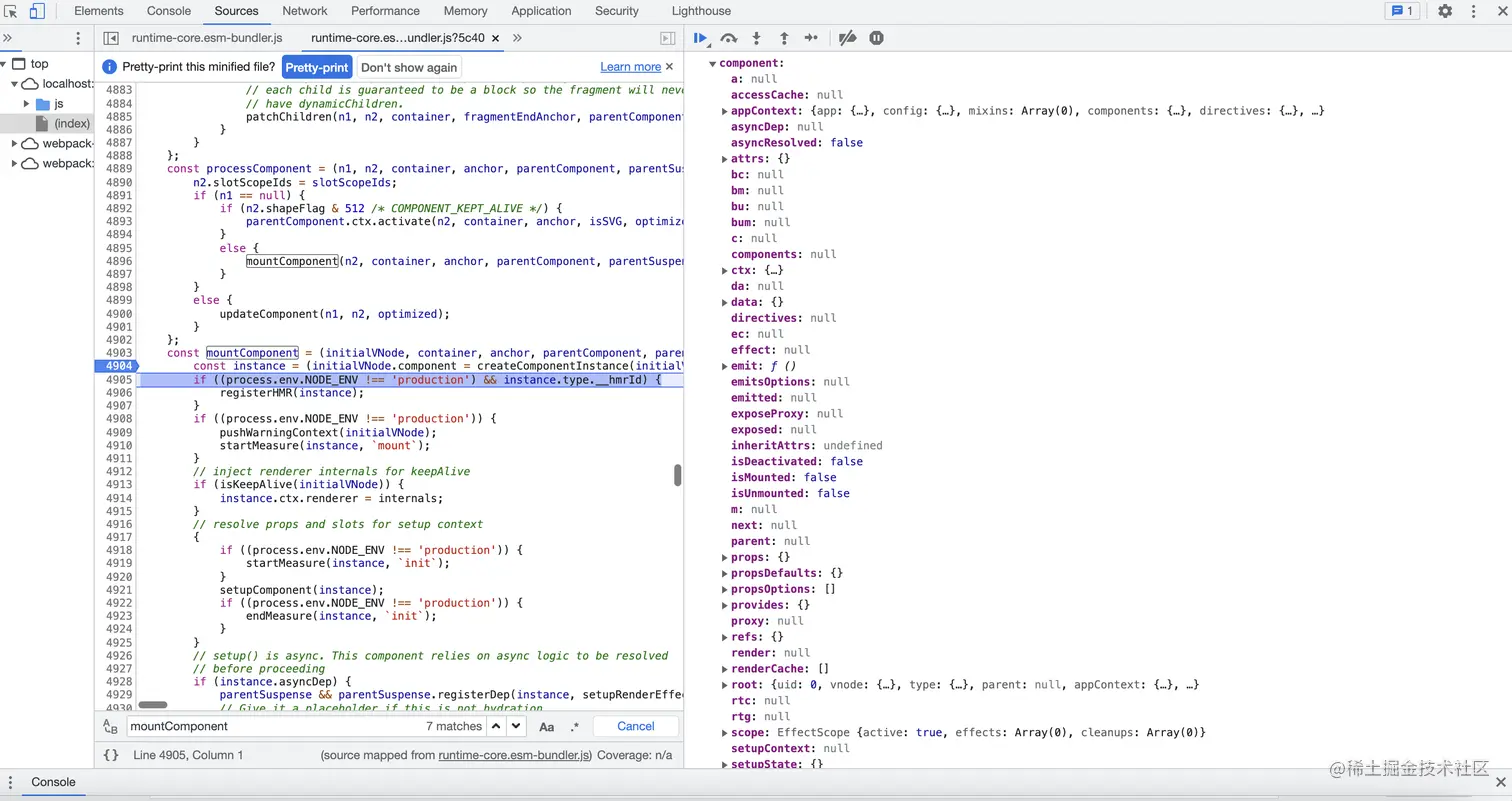Screen dimensions: 1512x801
Task: Click the Pretty-print button
Action: 317,67
